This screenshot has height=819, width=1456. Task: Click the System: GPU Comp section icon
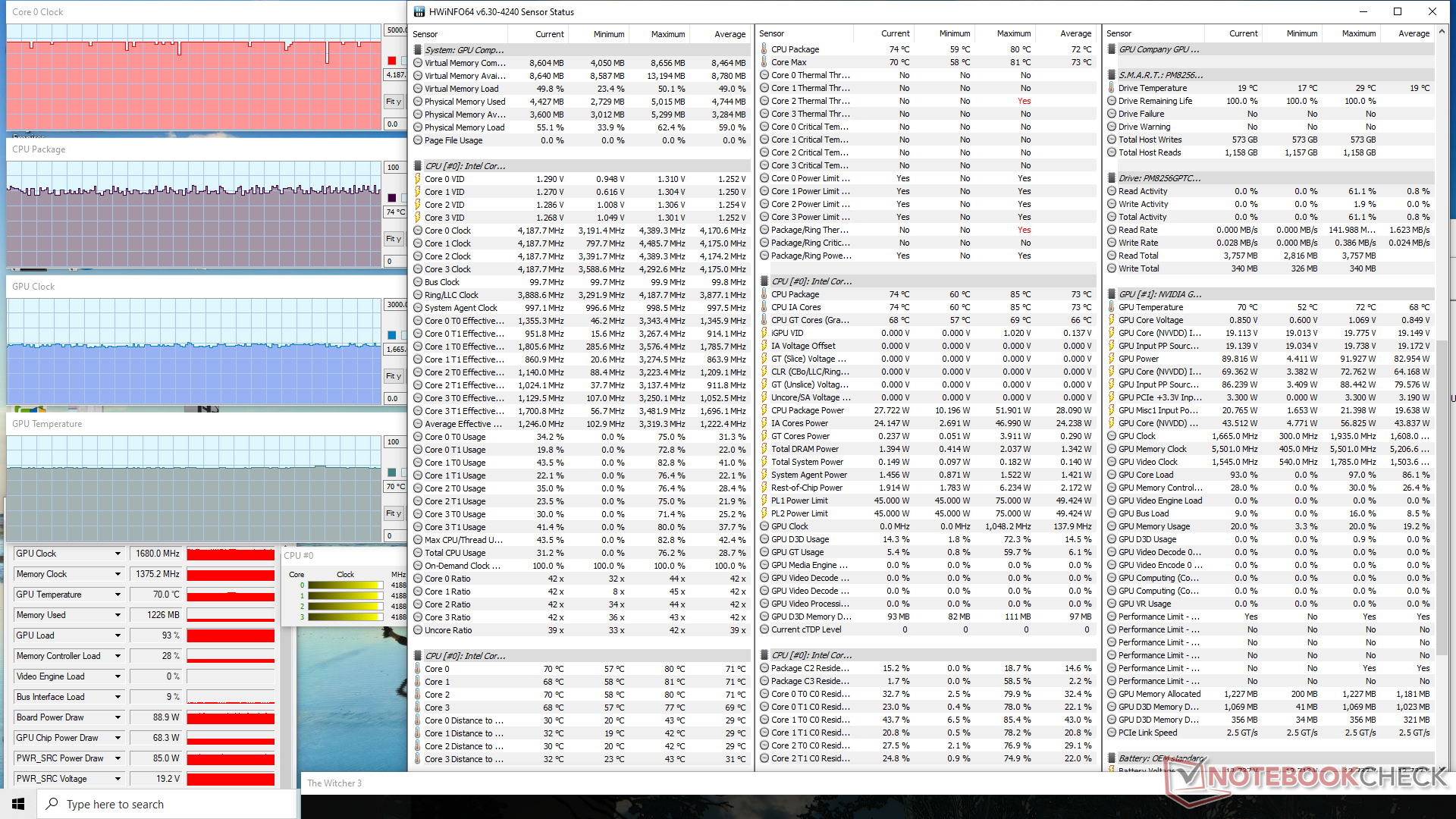418,50
